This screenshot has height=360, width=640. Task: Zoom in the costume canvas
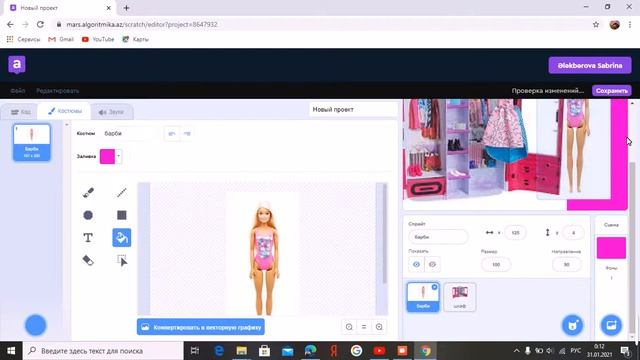pyautogui.click(x=379, y=327)
